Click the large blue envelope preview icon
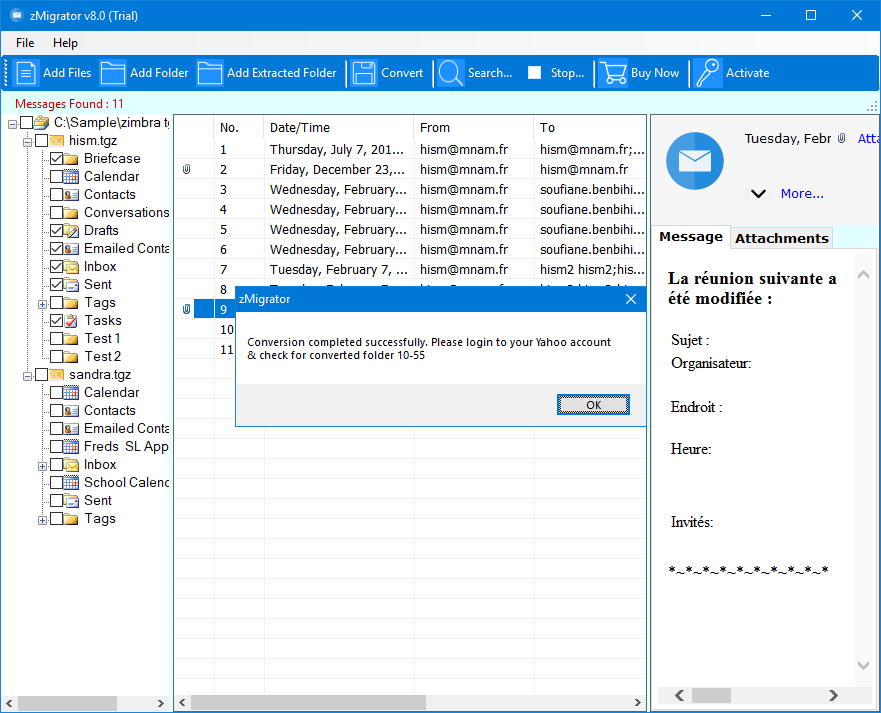 coord(694,161)
